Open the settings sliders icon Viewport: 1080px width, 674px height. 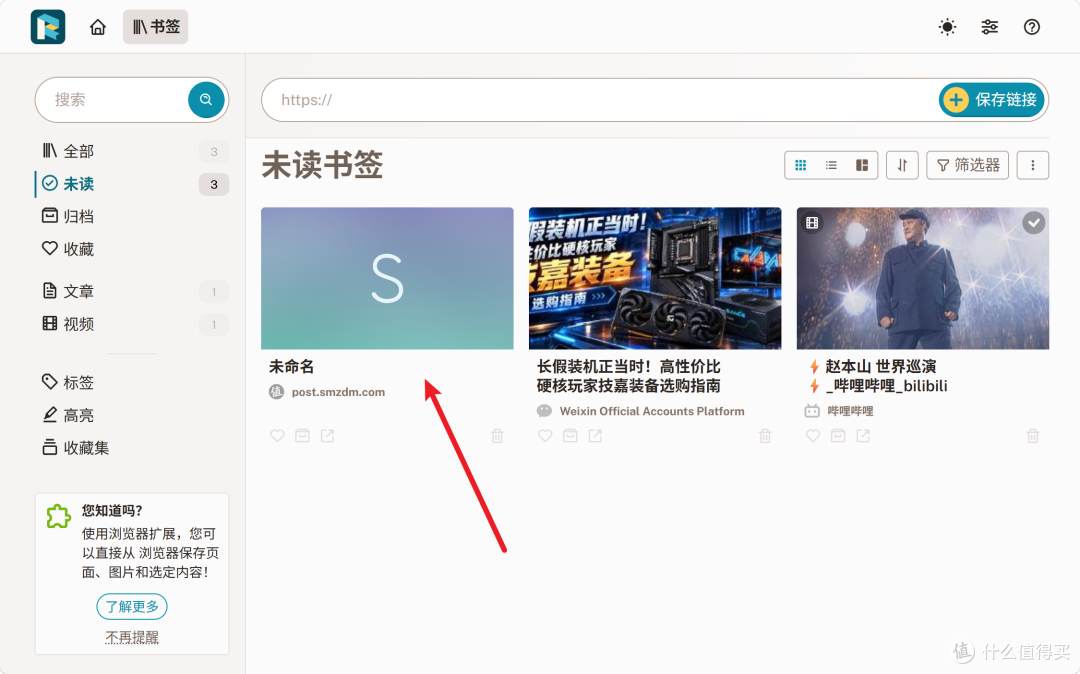(989, 27)
